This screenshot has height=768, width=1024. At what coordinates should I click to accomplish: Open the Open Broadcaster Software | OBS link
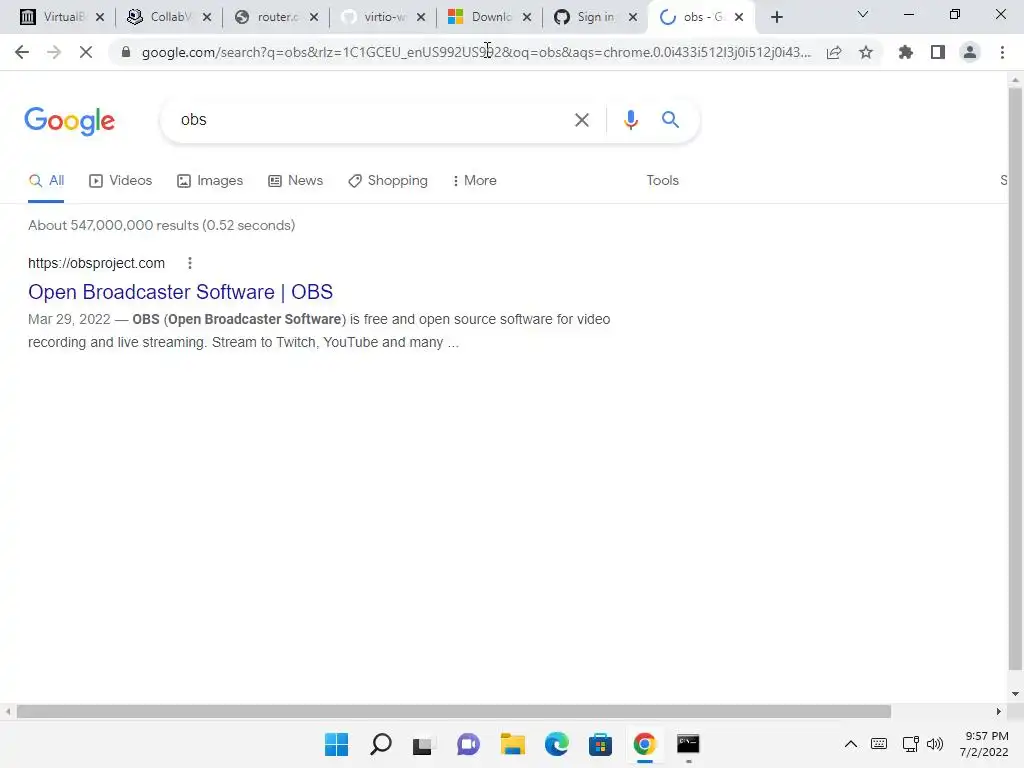tap(180, 292)
